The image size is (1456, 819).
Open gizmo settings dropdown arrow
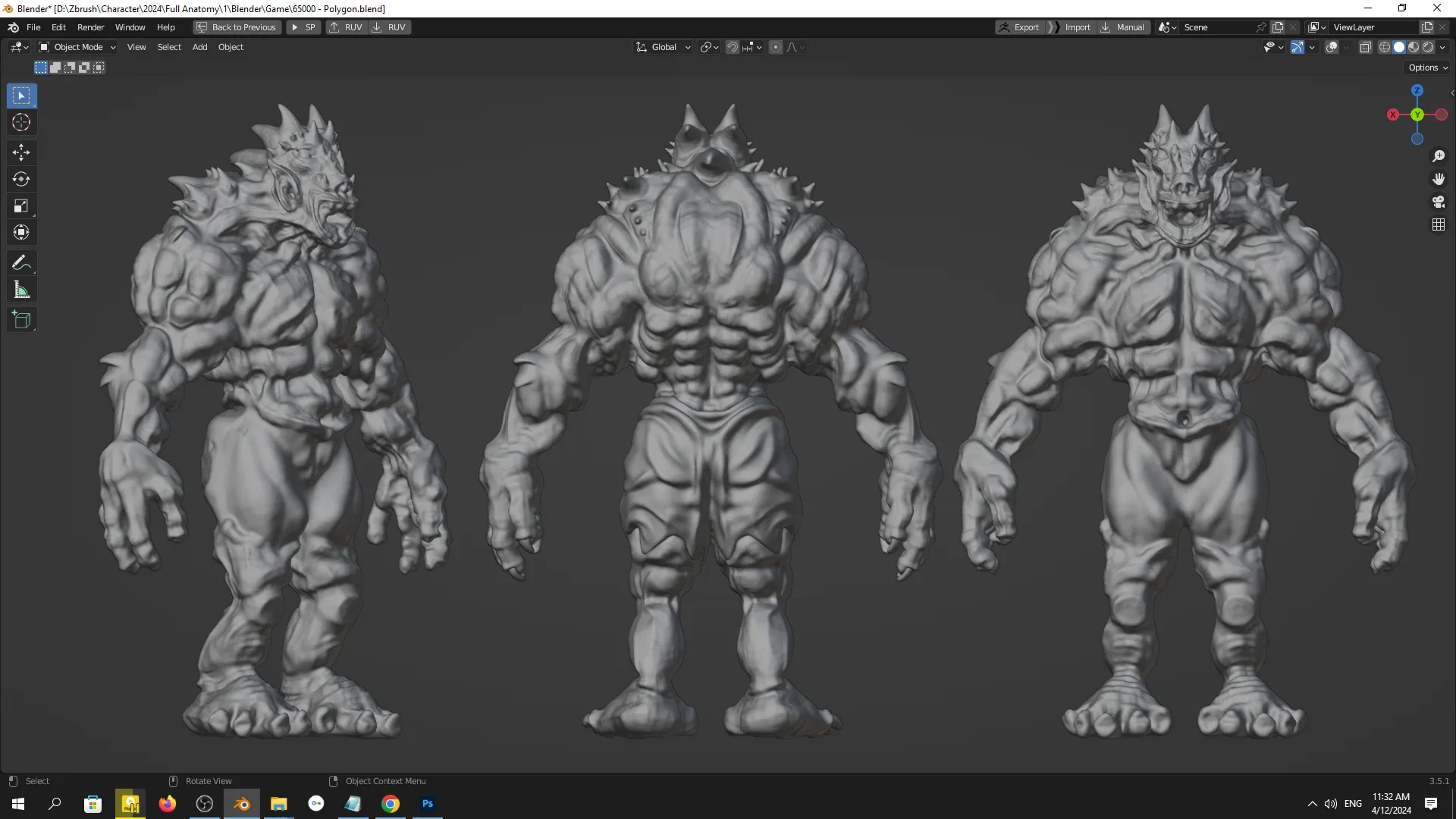click(1312, 47)
